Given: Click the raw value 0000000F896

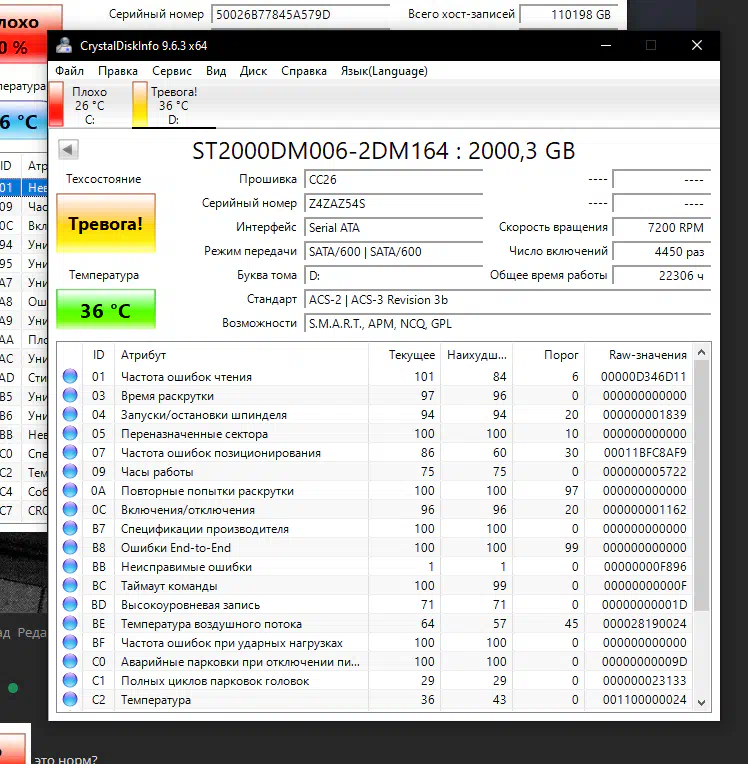Looking at the screenshot, I should [645, 567].
